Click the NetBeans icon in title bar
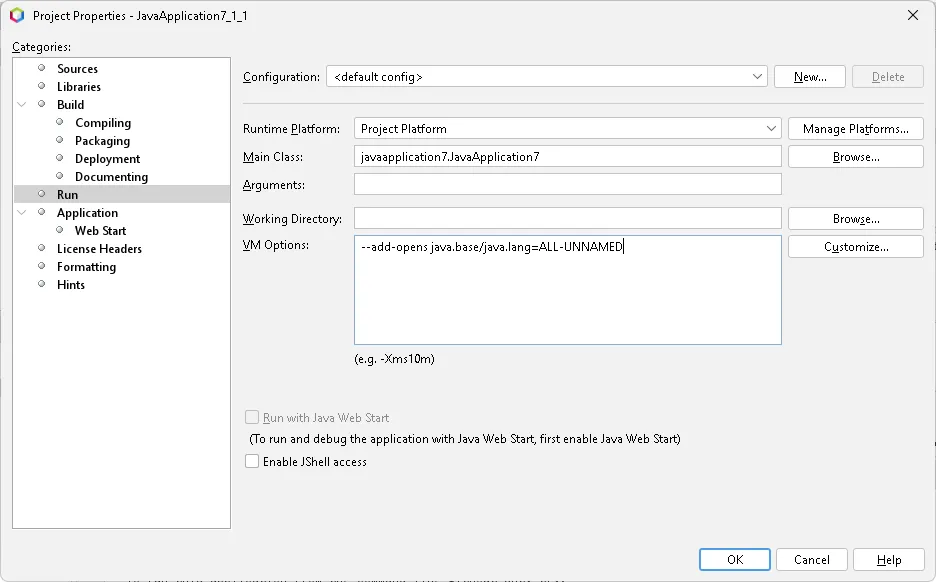This screenshot has height=582, width=936. click(x=17, y=15)
